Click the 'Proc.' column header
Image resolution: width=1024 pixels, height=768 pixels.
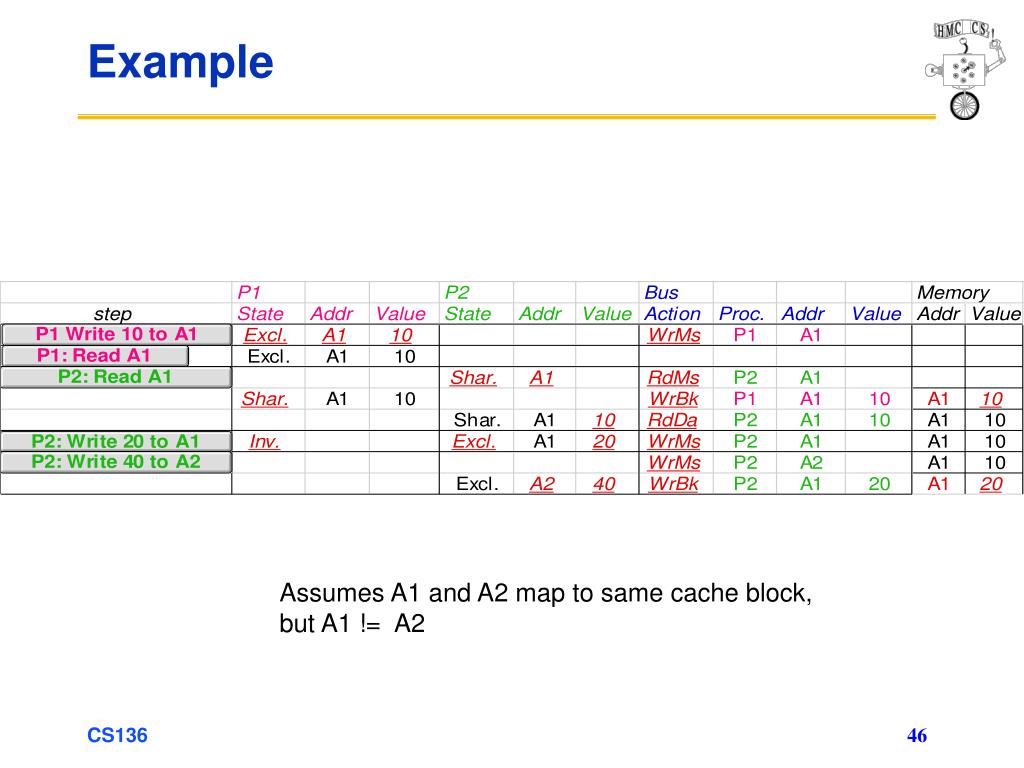(x=741, y=313)
